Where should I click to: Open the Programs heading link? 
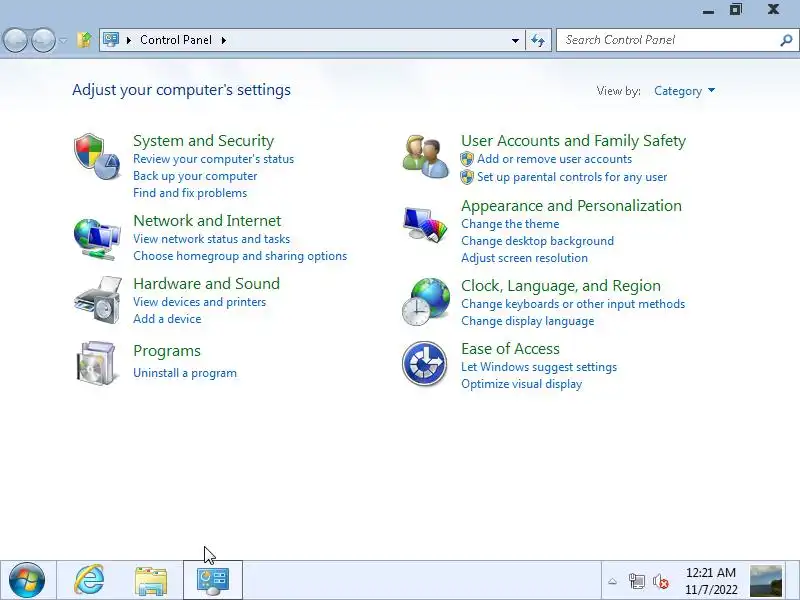coord(167,351)
